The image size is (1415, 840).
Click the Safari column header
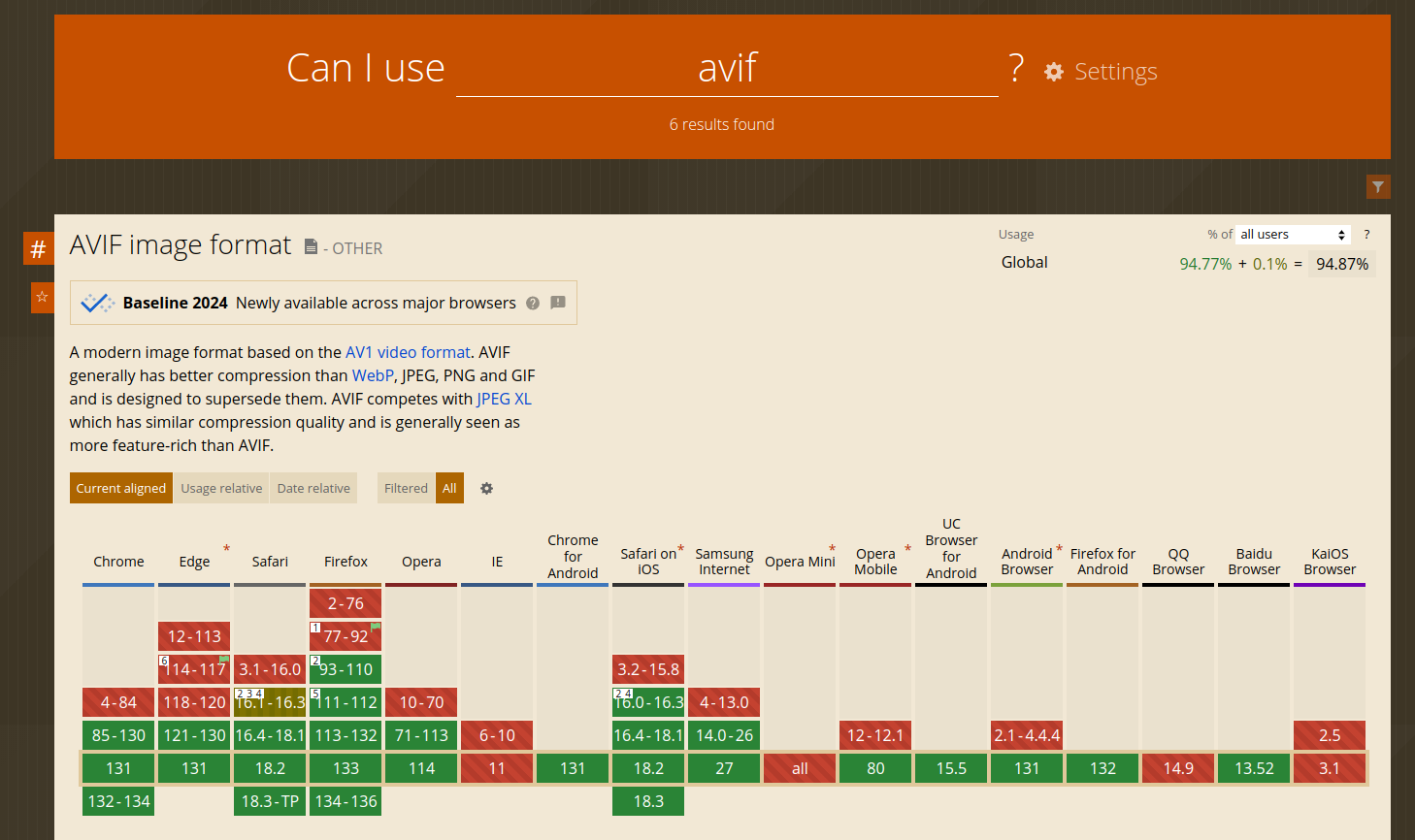(270, 562)
